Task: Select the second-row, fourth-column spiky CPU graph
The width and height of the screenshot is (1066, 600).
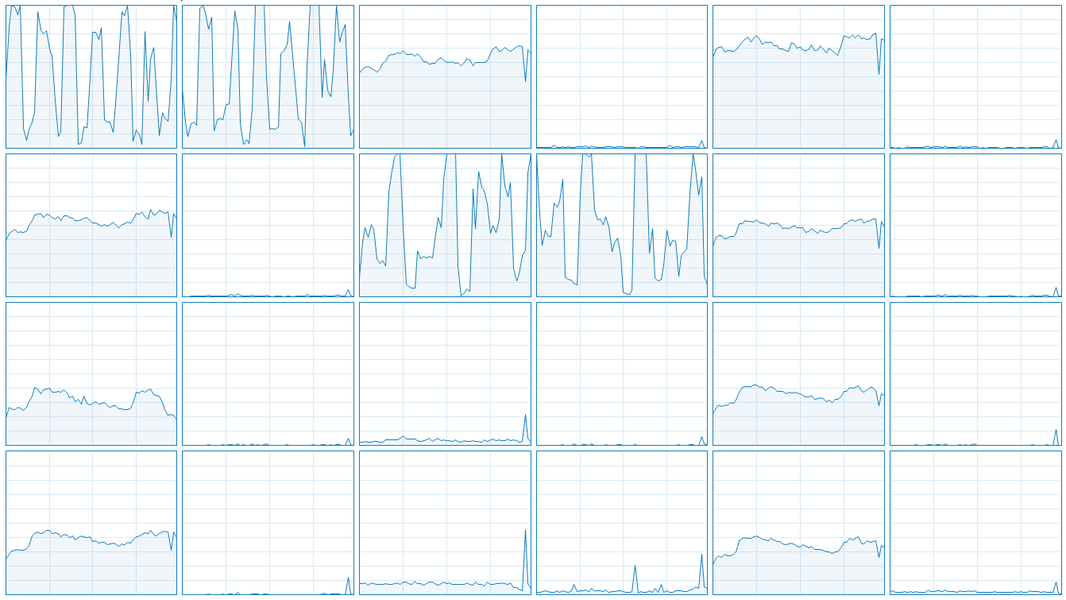Action: pyautogui.click(x=621, y=225)
